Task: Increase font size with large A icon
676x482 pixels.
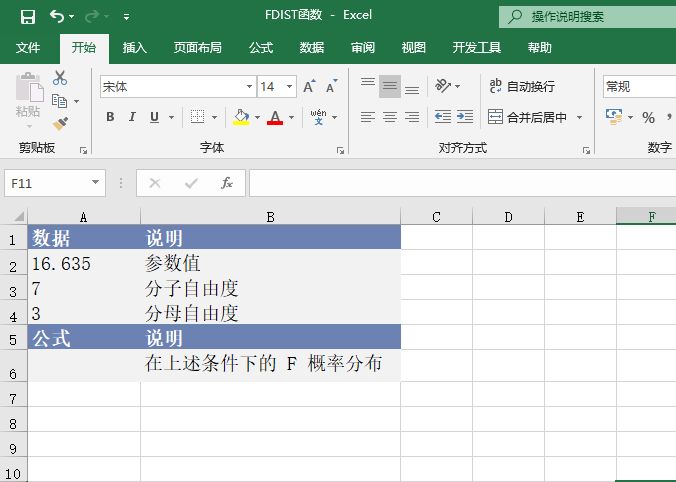Action: pyautogui.click(x=310, y=87)
